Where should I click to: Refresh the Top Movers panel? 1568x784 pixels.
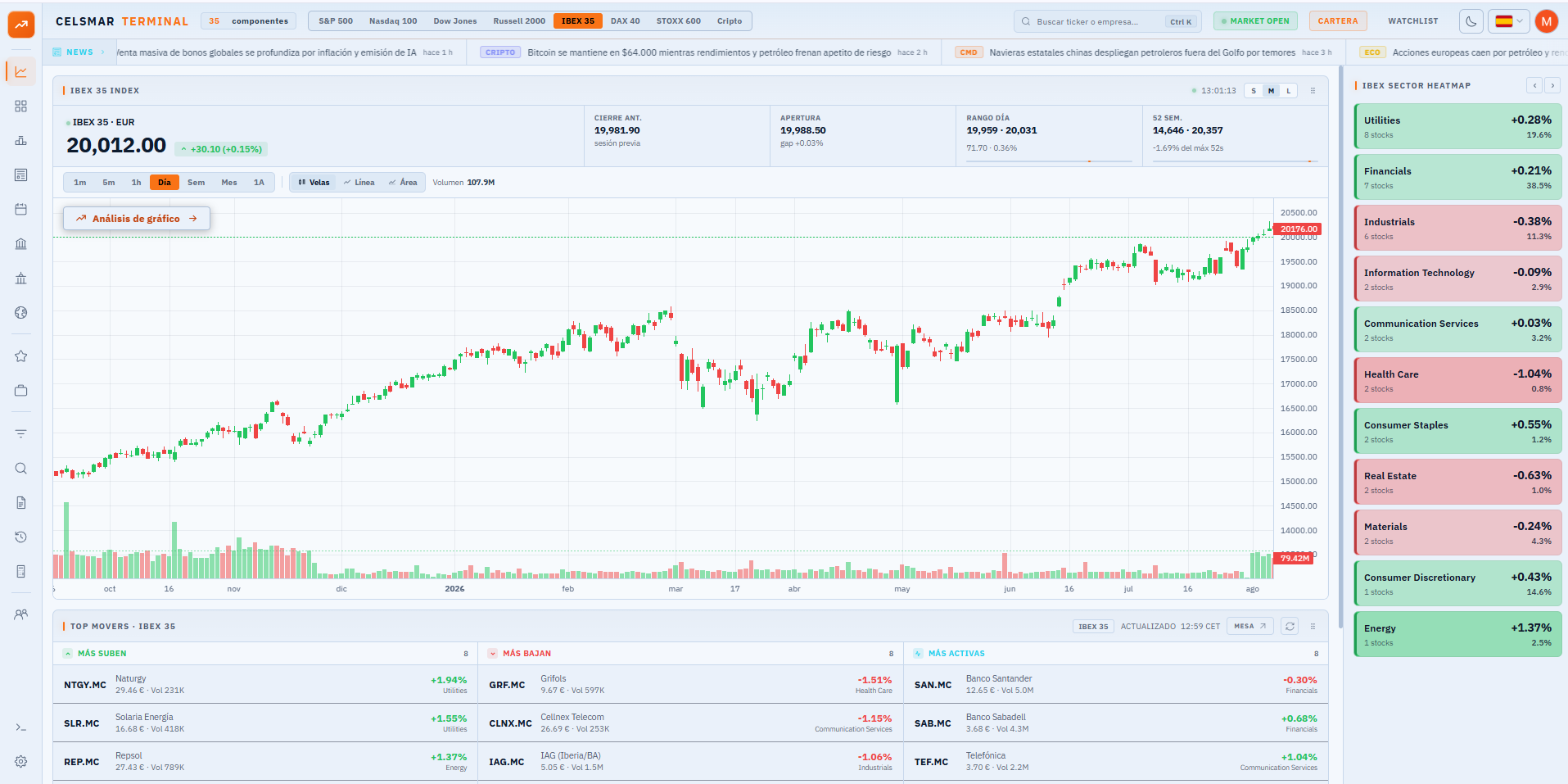tap(1290, 626)
